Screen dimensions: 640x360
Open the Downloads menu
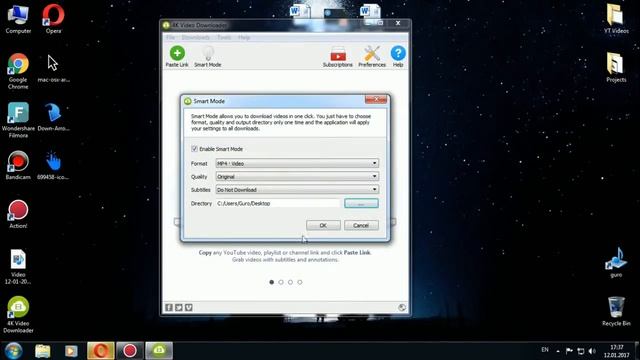pos(196,38)
